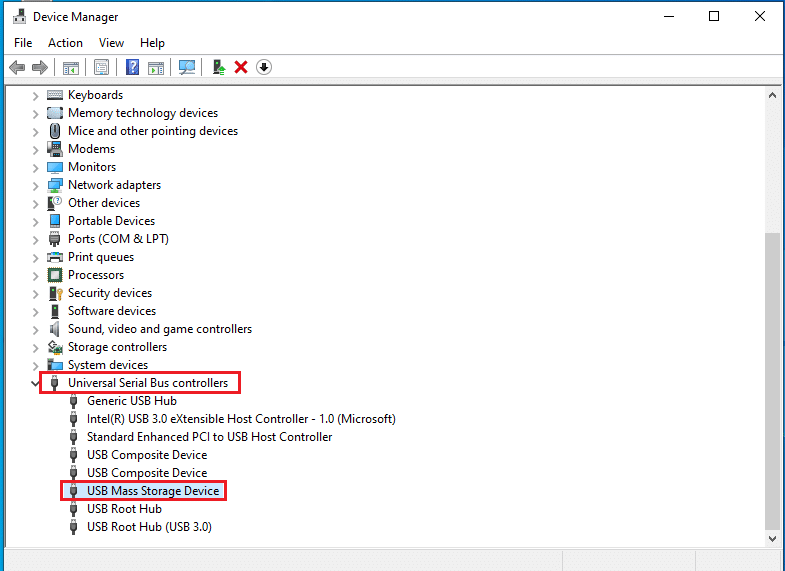Select Intel(R) USB 3.0 eXtensible Host Controller

241,419
